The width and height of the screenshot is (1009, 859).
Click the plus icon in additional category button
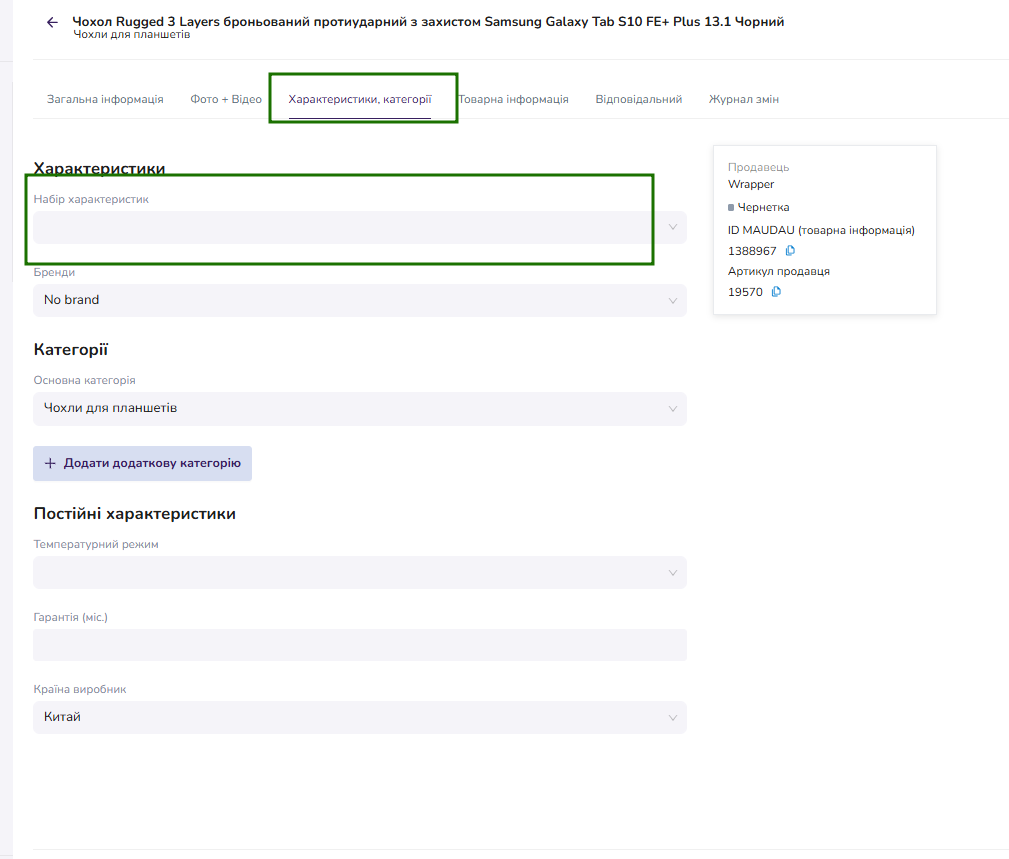[50, 463]
